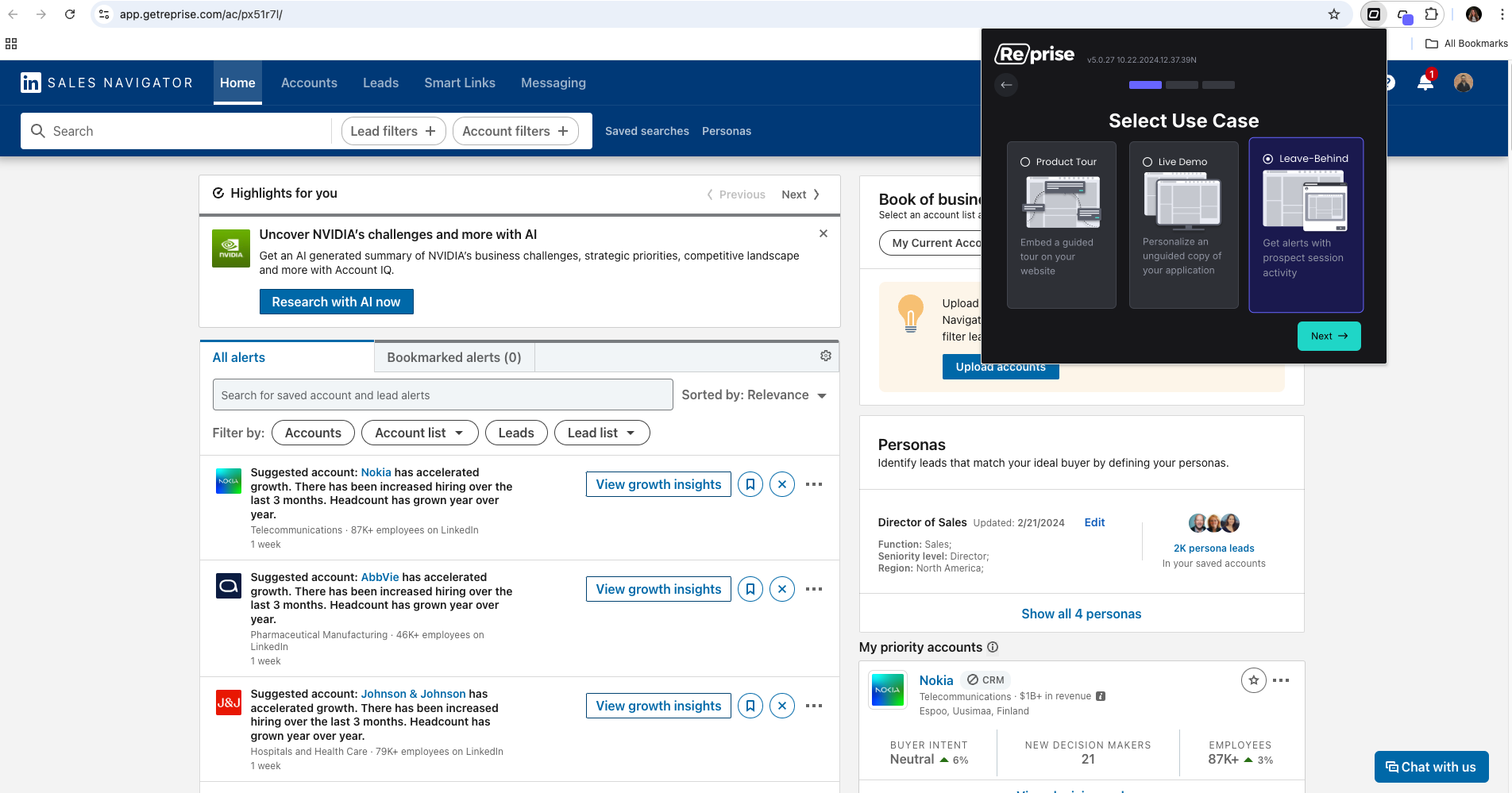Bookmark this page with the star icon
Screen dimensions: 1512x793
pyautogui.click(x=1334, y=14)
